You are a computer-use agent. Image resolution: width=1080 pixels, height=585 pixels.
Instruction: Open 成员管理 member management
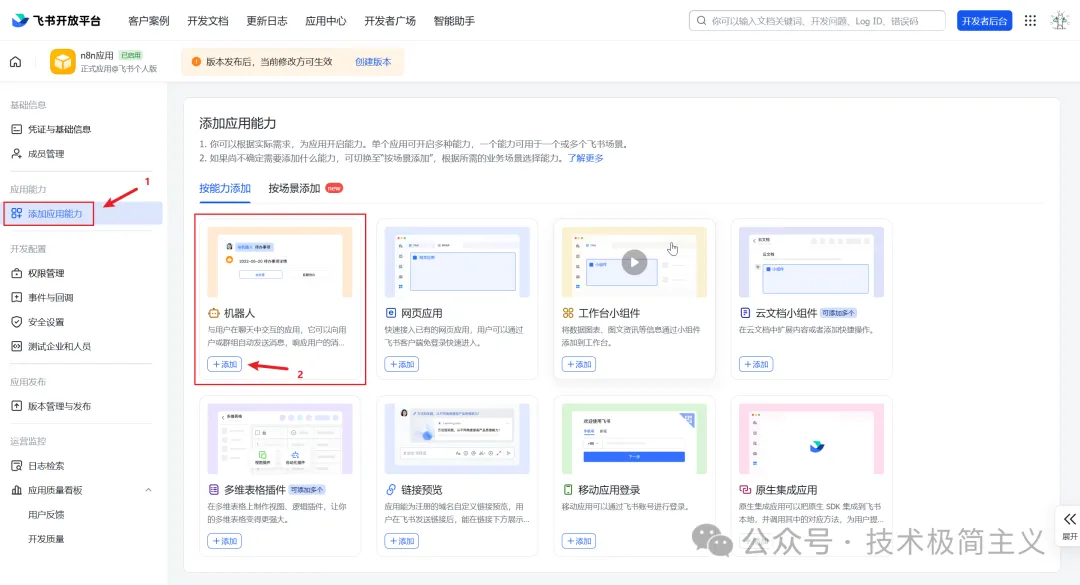pyautogui.click(x=47, y=153)
